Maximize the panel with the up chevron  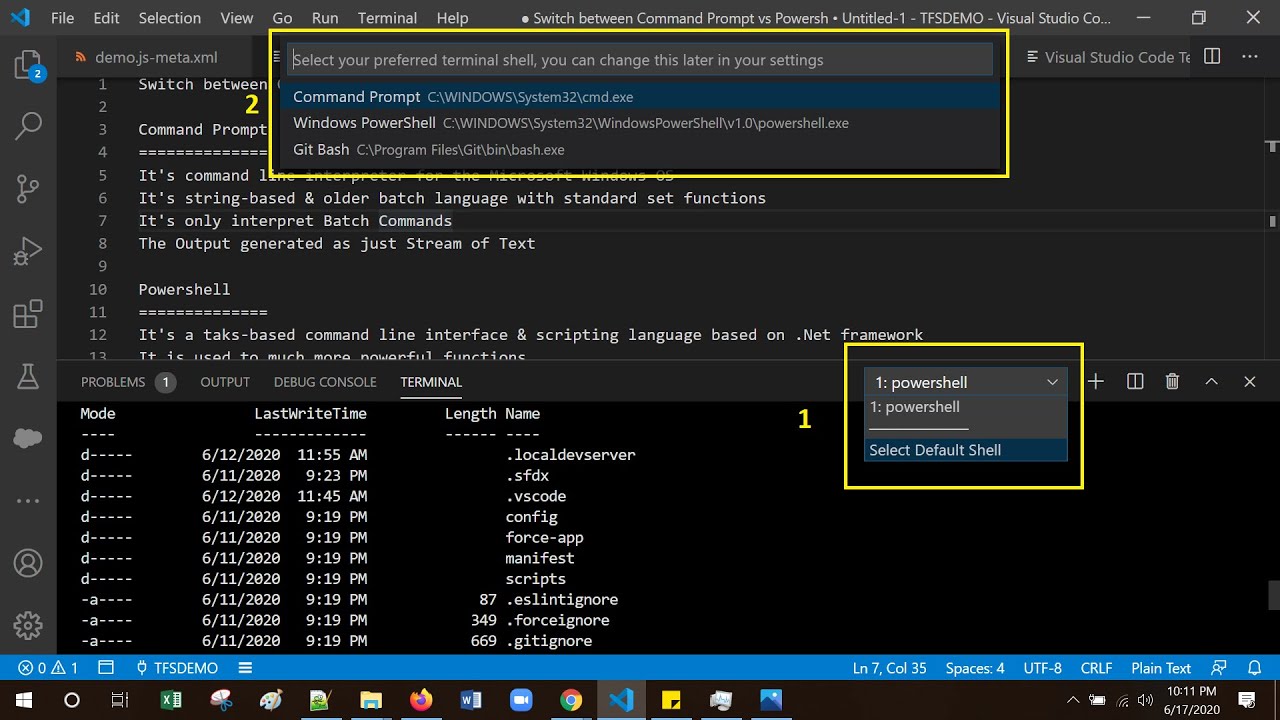(x=1211, y=382)
